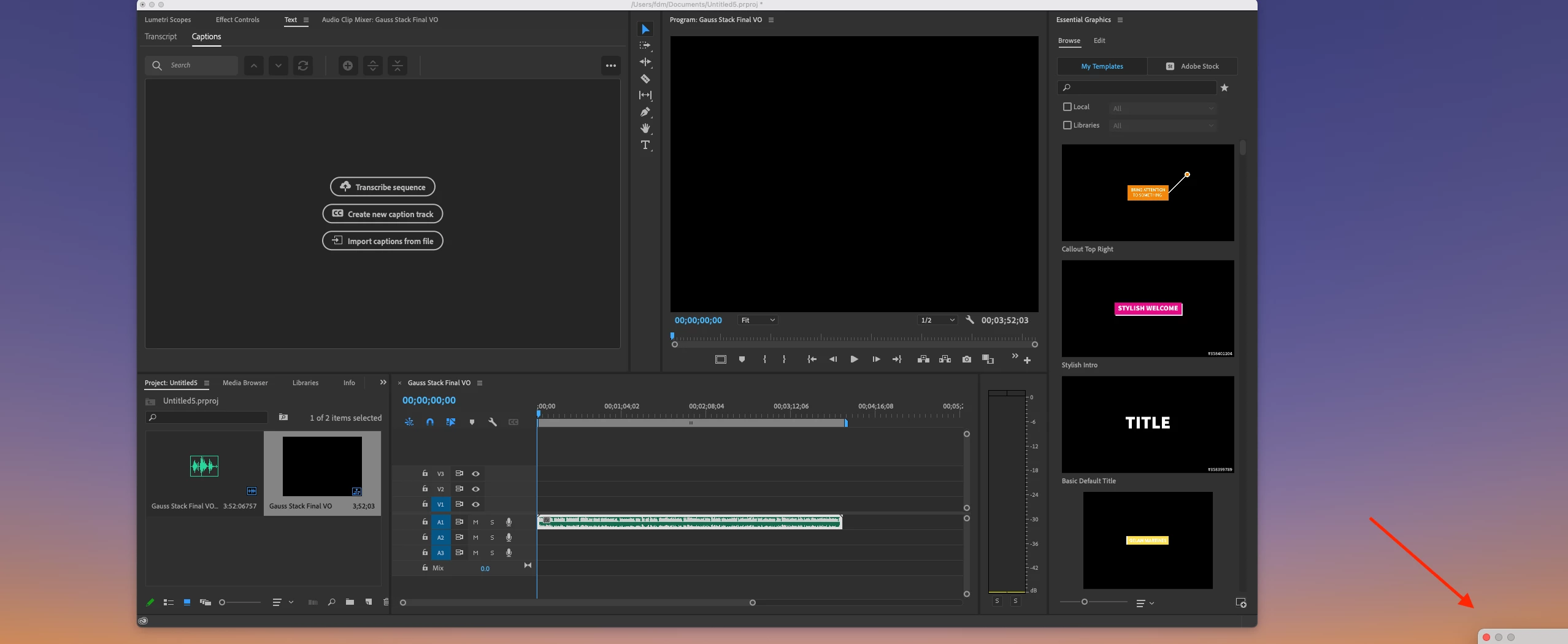
Task: Click the Play button in Program monitor
Action: pyautogui.click(x=854, y=359)
